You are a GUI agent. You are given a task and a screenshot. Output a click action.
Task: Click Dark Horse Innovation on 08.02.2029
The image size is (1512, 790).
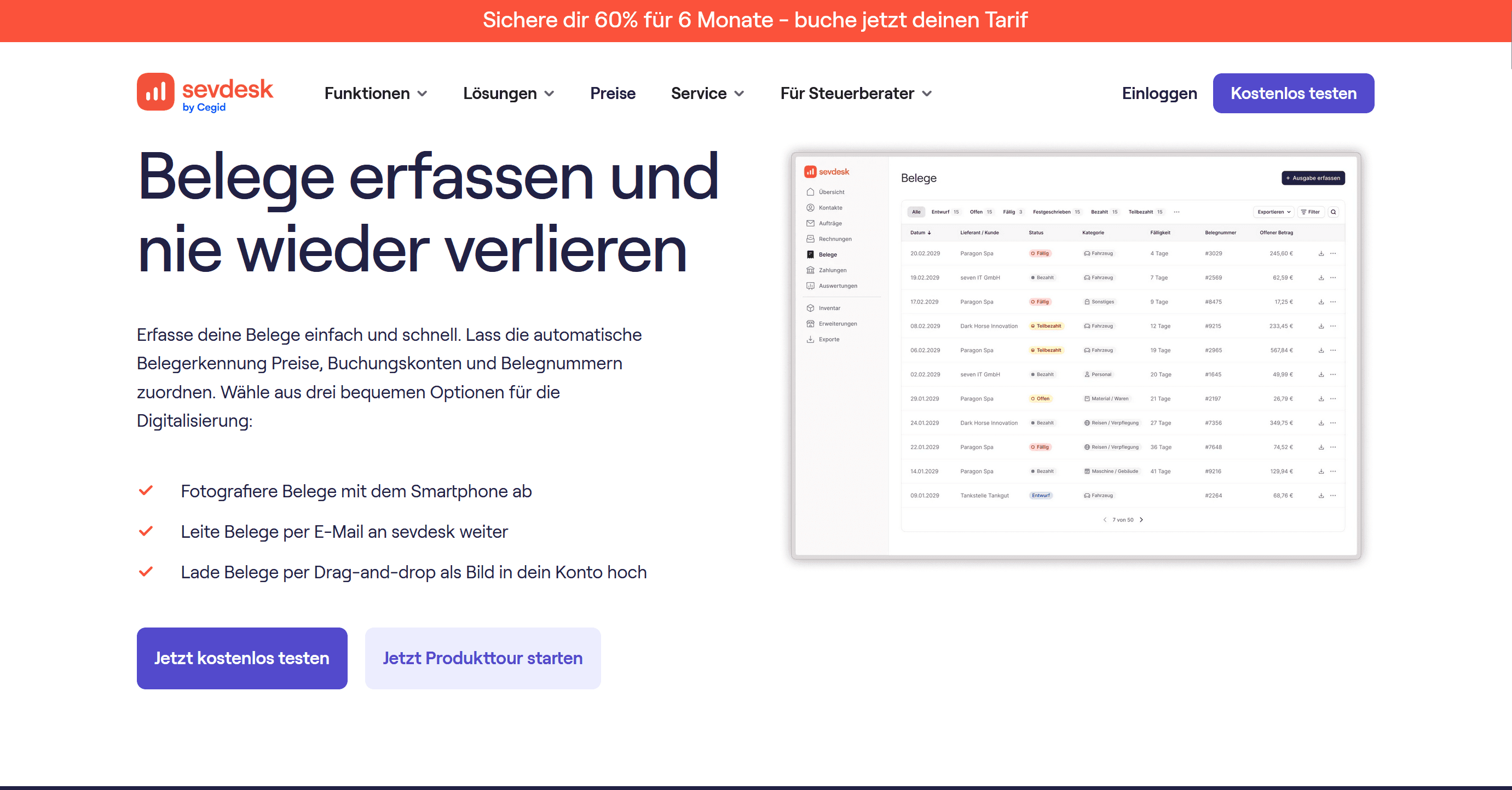tap(989, 326)
